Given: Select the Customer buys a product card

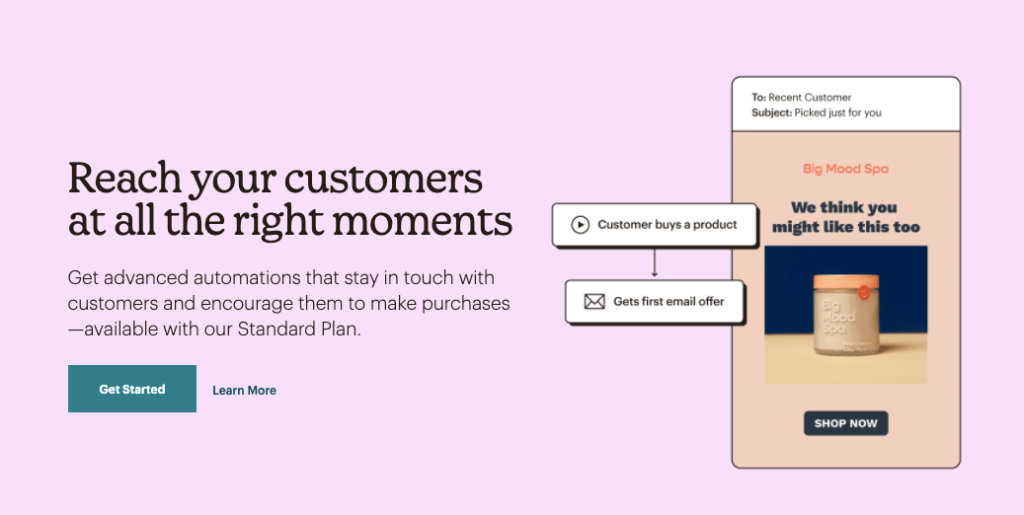Looking at the screenshot, I should point(655,225).
